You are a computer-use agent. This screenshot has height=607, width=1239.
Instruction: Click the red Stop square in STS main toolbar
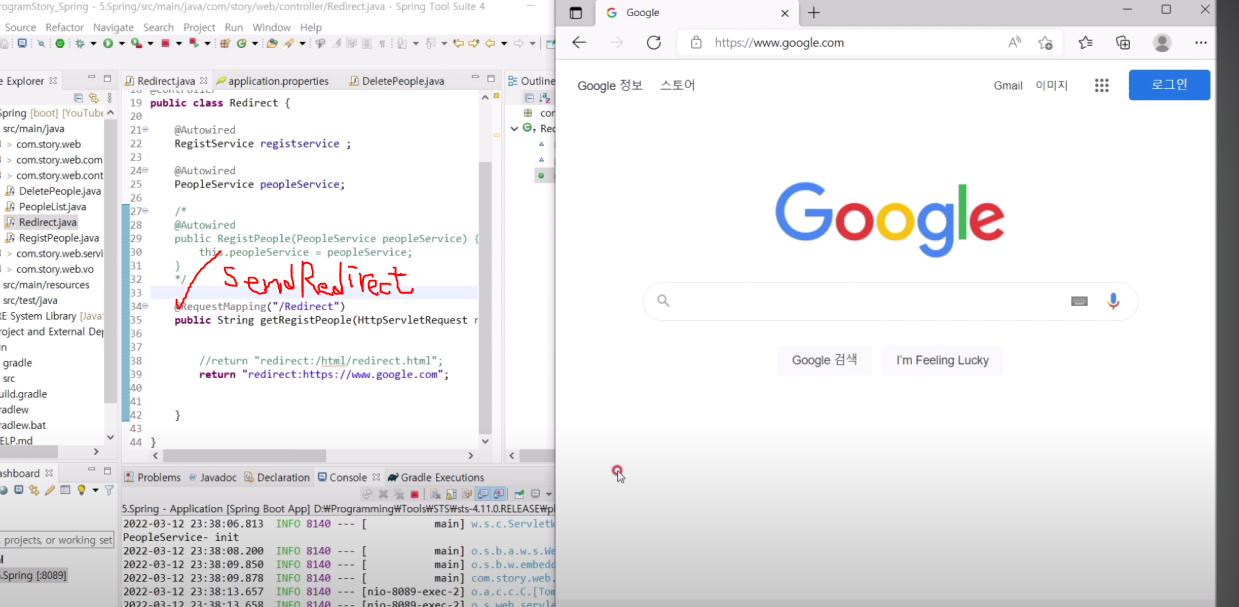[165, 43]
